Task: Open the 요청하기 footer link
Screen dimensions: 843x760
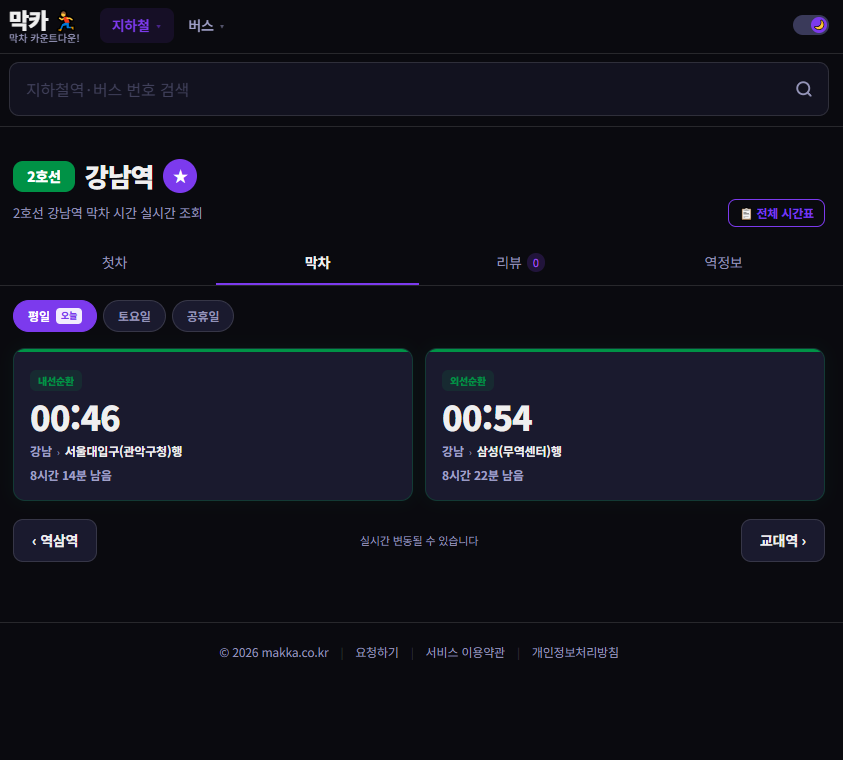Action: 377,653
